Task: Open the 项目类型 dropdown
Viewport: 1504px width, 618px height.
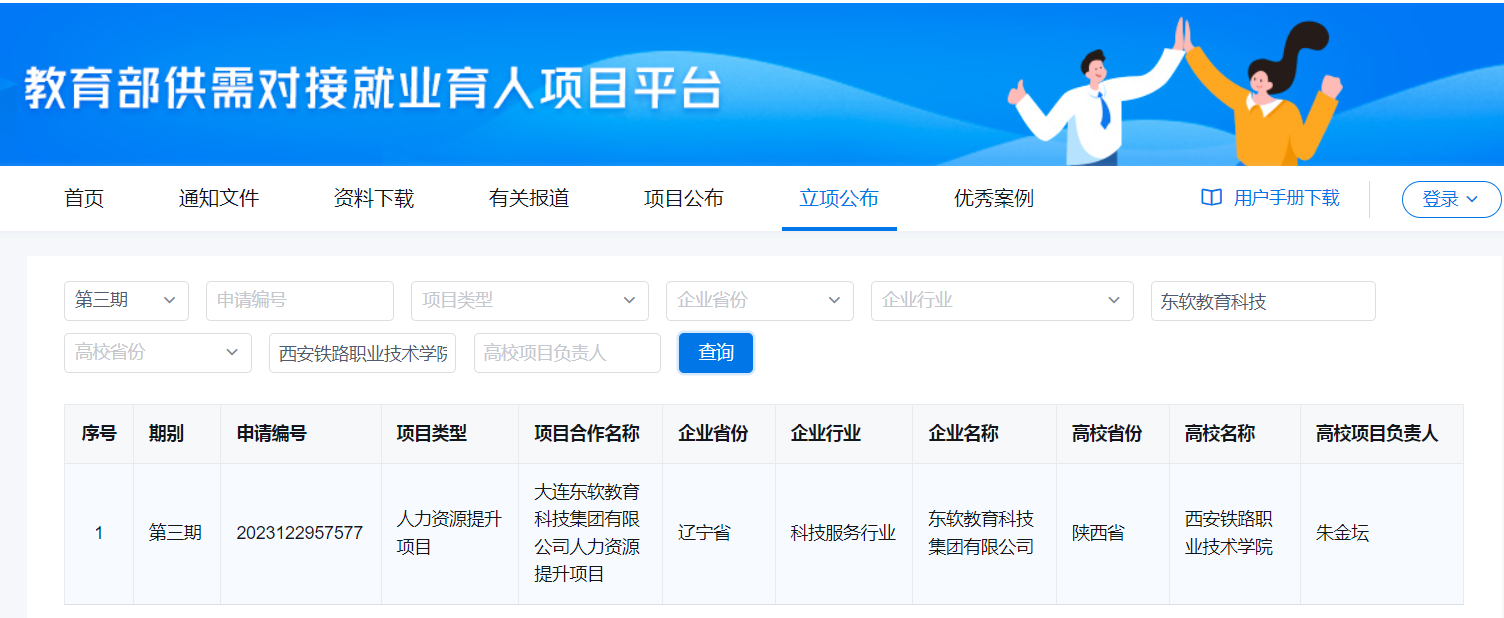Action: click(x=529, y=301)
